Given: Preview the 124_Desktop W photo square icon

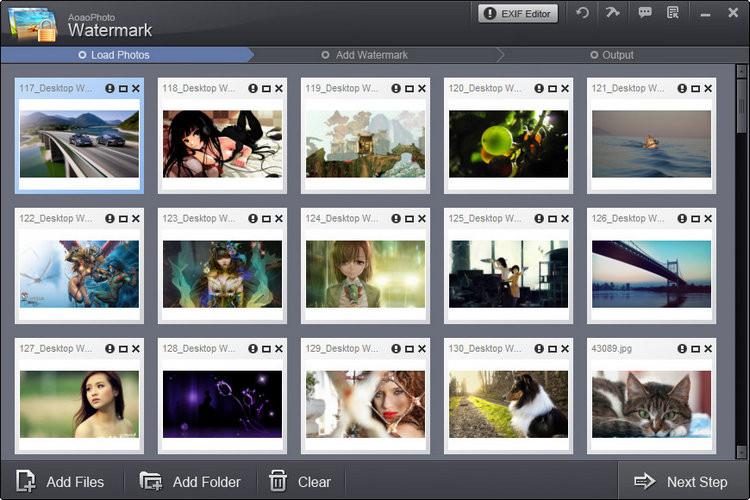Looking at the screenshot, I should (x=409, y=219).
